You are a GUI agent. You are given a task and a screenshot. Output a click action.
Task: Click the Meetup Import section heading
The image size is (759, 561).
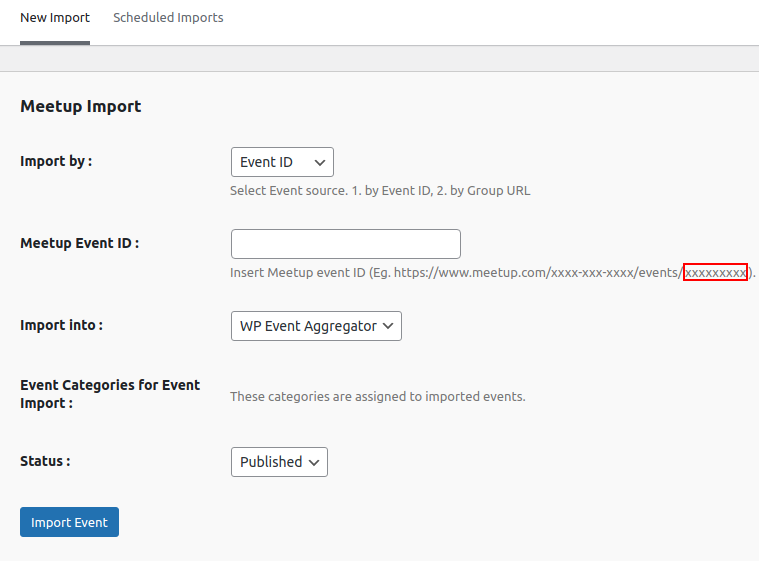pyautogui.click(x=81, y=106)
